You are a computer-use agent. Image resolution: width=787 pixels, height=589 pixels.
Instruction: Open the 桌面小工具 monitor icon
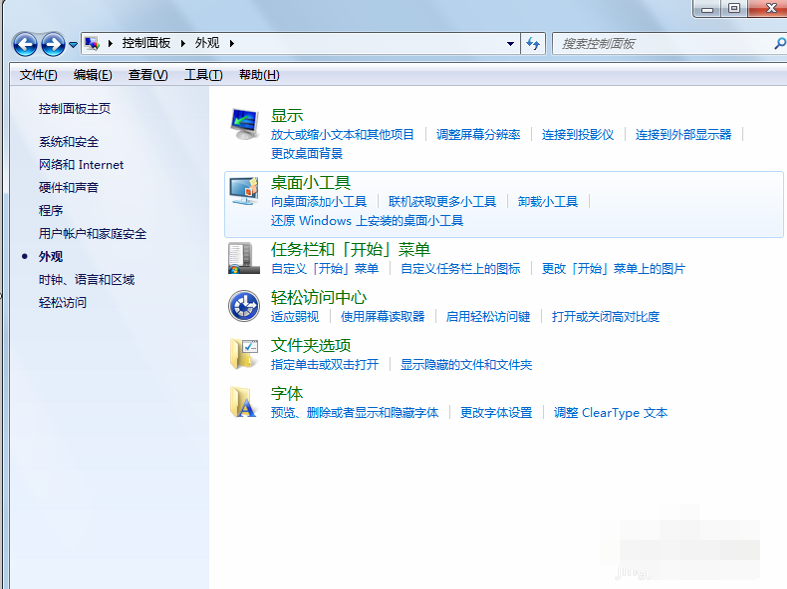(x=244, y=191)
